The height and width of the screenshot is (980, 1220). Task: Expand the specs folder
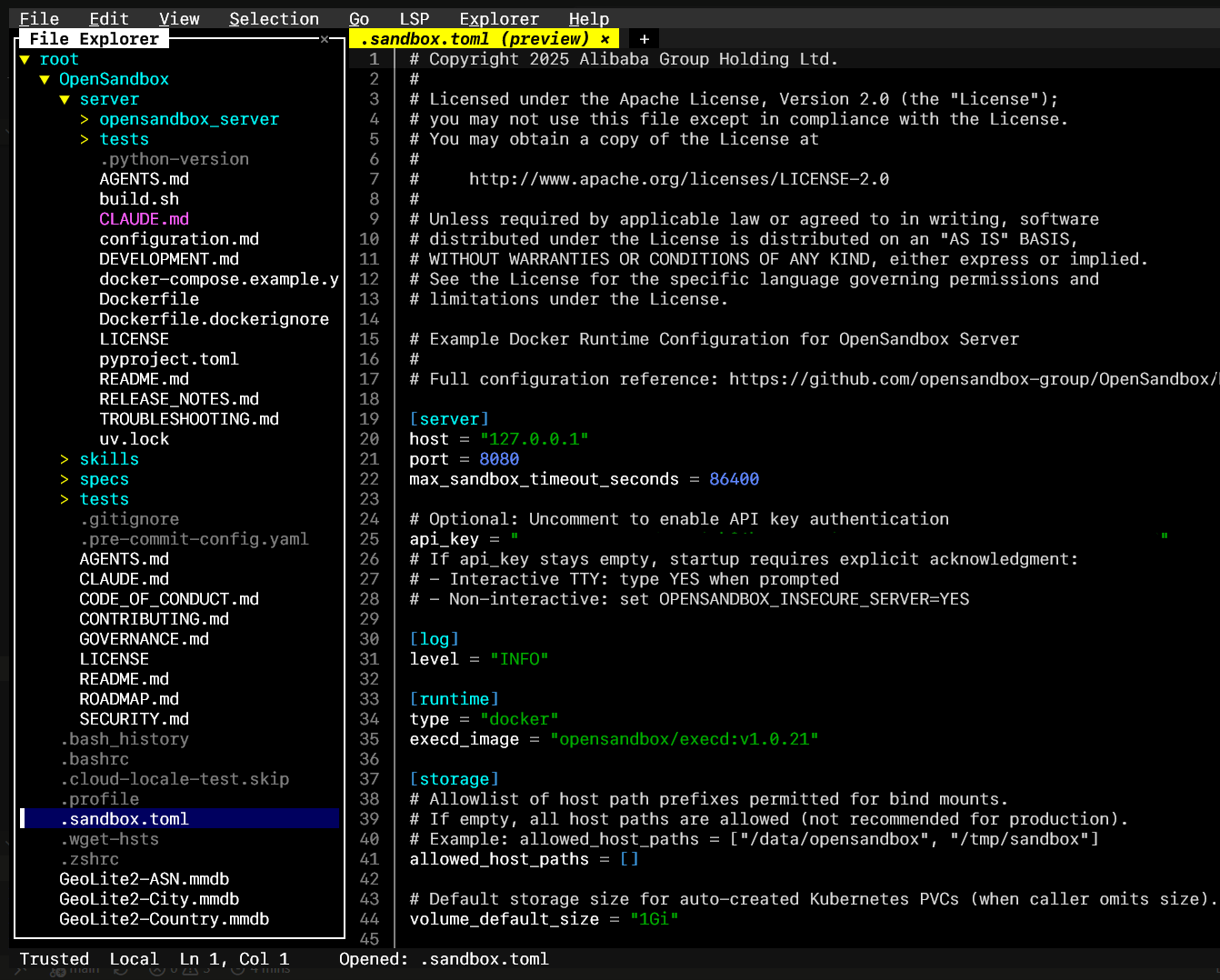65,479
